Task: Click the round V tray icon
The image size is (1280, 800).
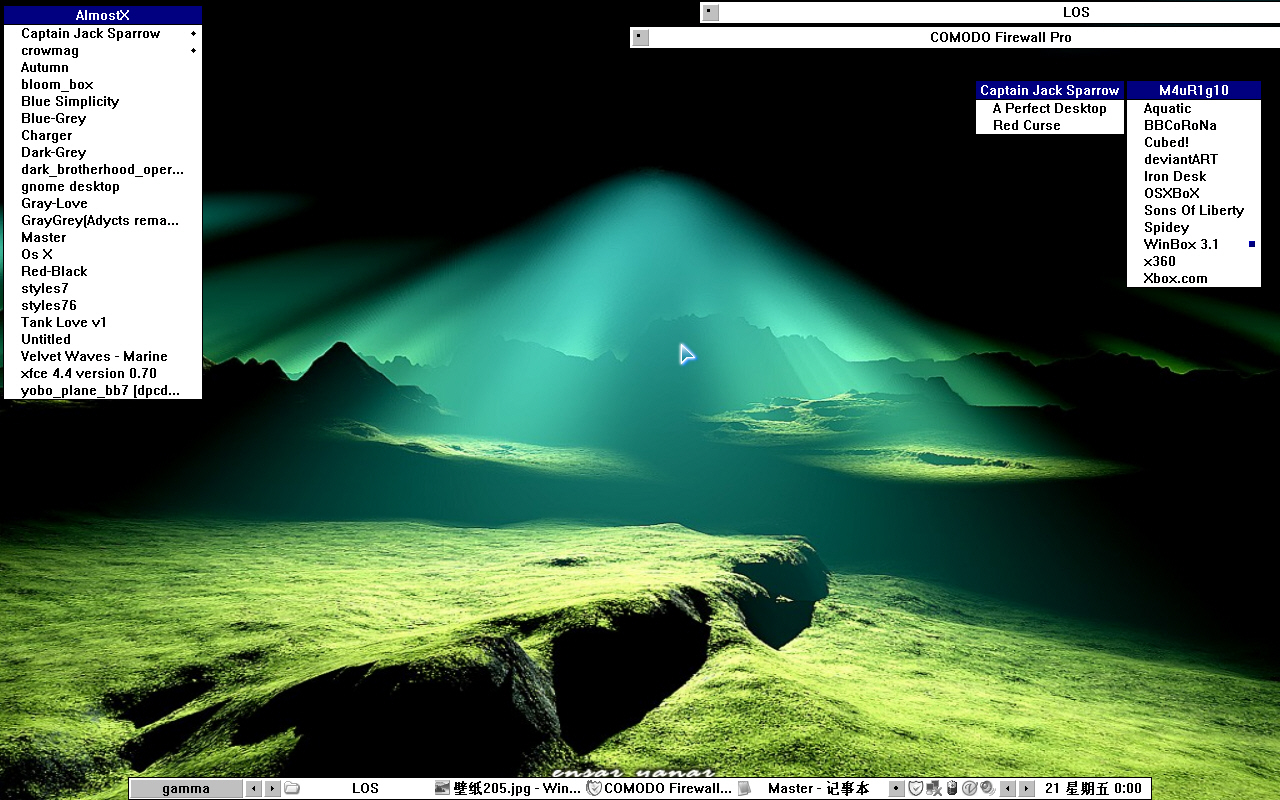Action: pos(969,788)
